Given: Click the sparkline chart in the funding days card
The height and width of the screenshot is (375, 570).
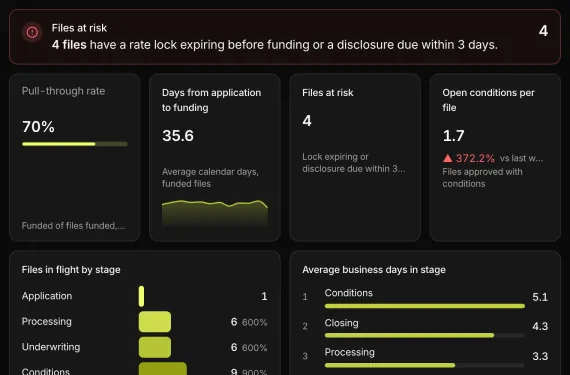Looking at the screenshot, I should pos(215,213).
